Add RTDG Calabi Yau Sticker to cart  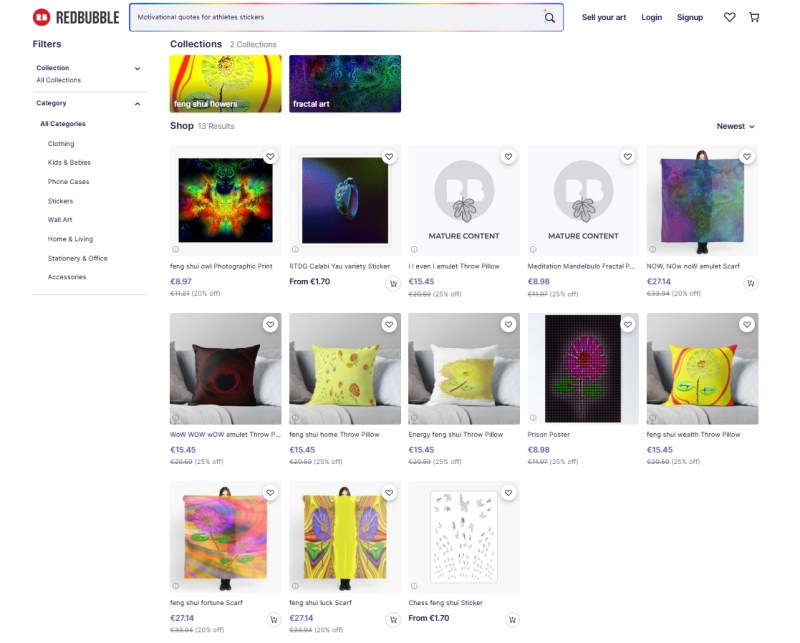click(x=393, y=283)
